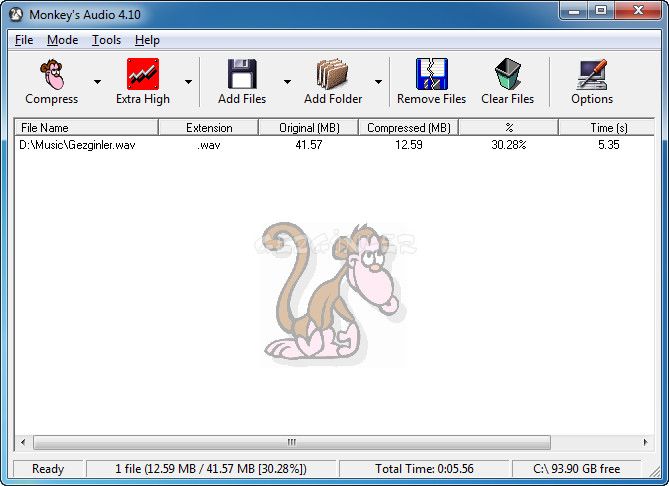669x486 pixels.
Task: Click the .wav extension cell
Action: [209, 145]
